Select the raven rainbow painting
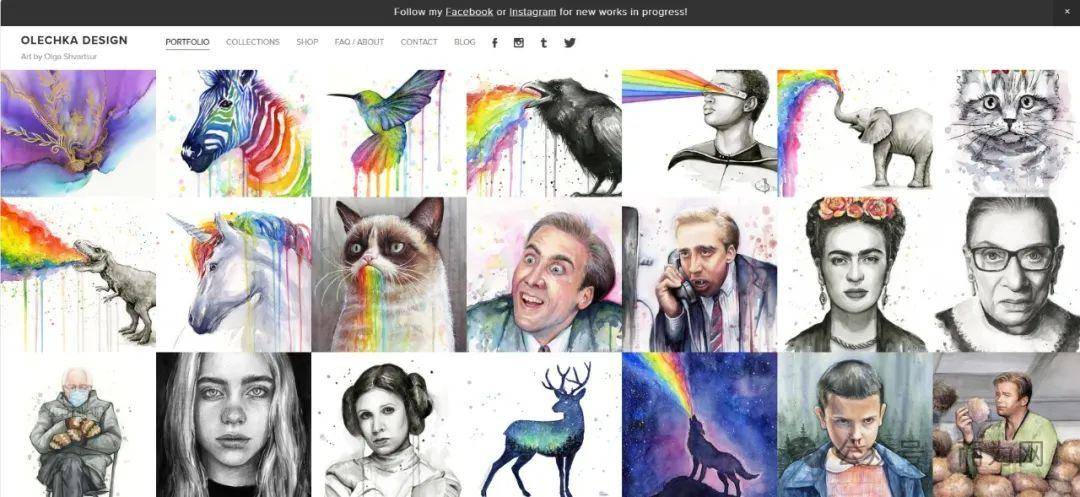This screenshot has width=1080, height=497. click(544, 133)
